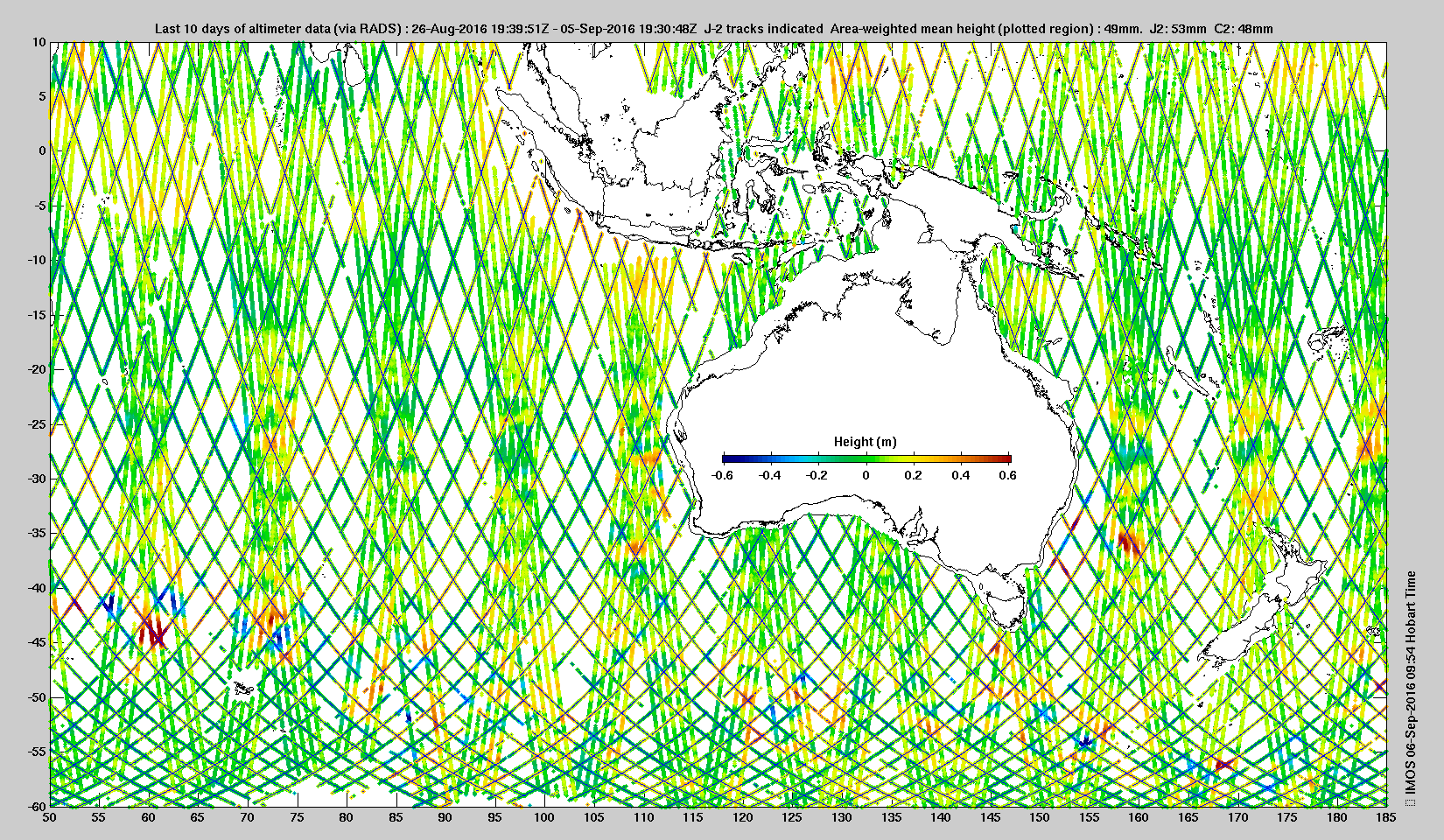Click latitude tick label '-20' on left axis
The image size is (1444, 840).
pyautogui.click(x=37, y=369)
